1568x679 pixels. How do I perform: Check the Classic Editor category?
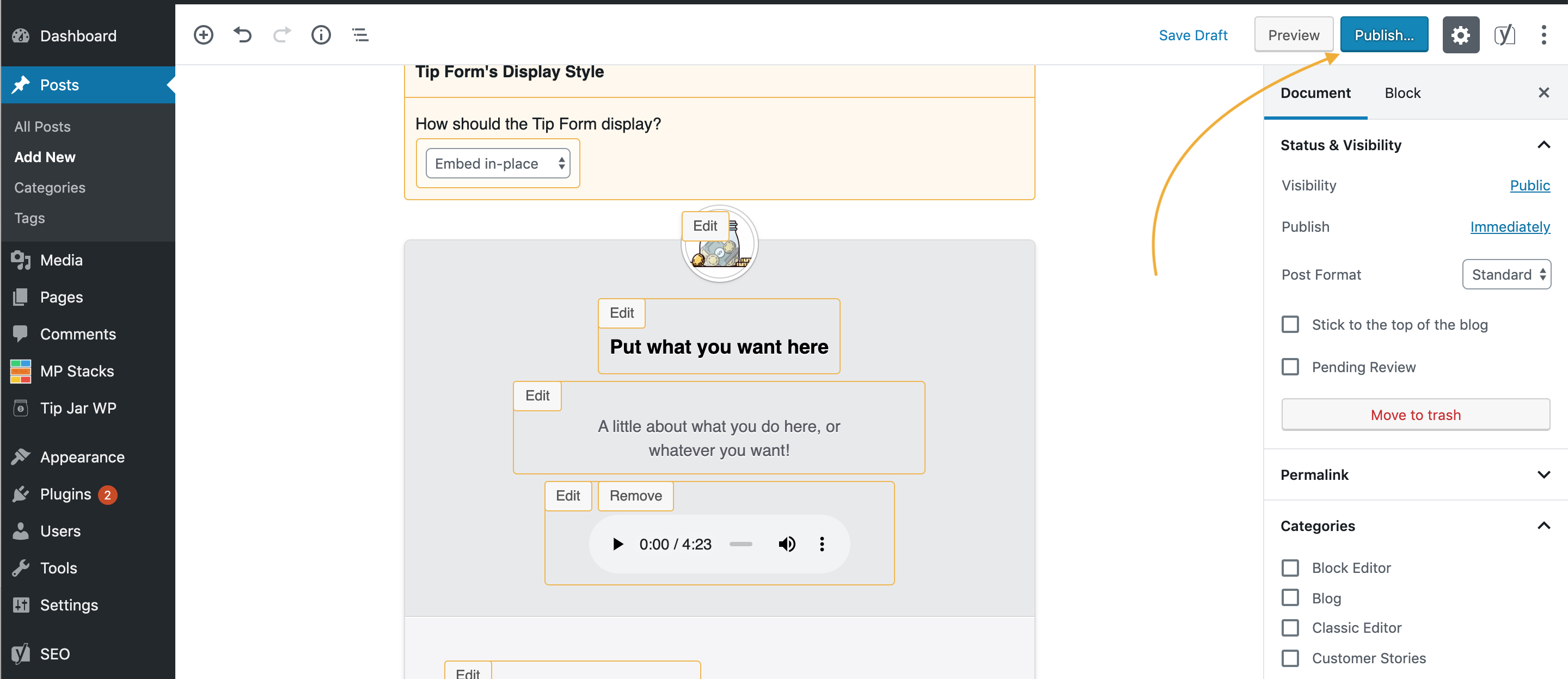coord(1290,627)
